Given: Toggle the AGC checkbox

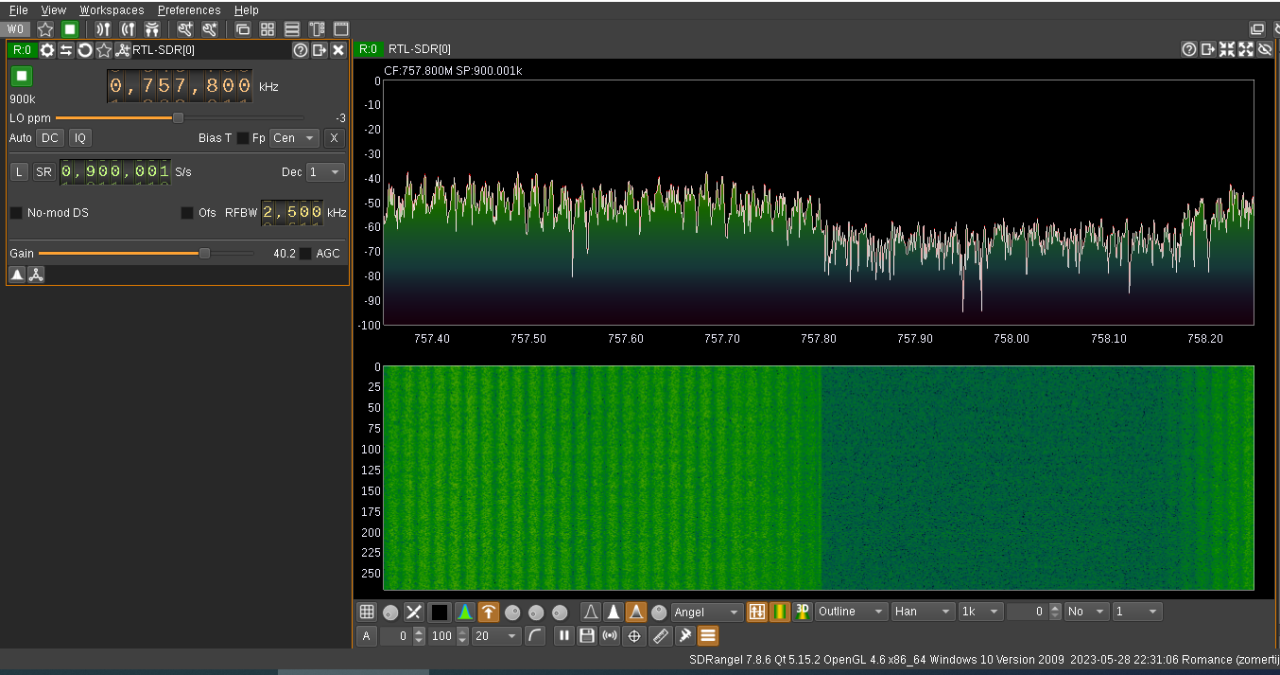Looking at the screenshot, I should (305, 254).
